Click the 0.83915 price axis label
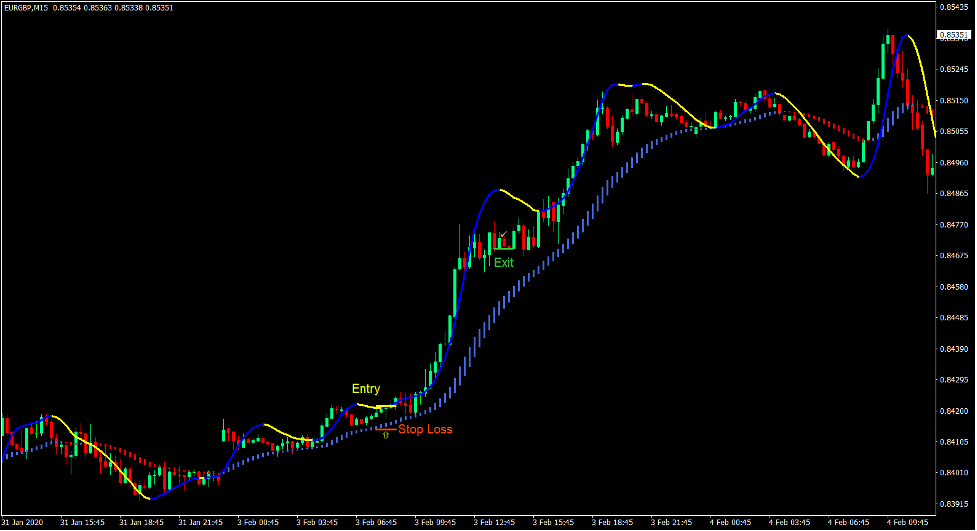This screenshot has height=531, width=977. point(954,504)
